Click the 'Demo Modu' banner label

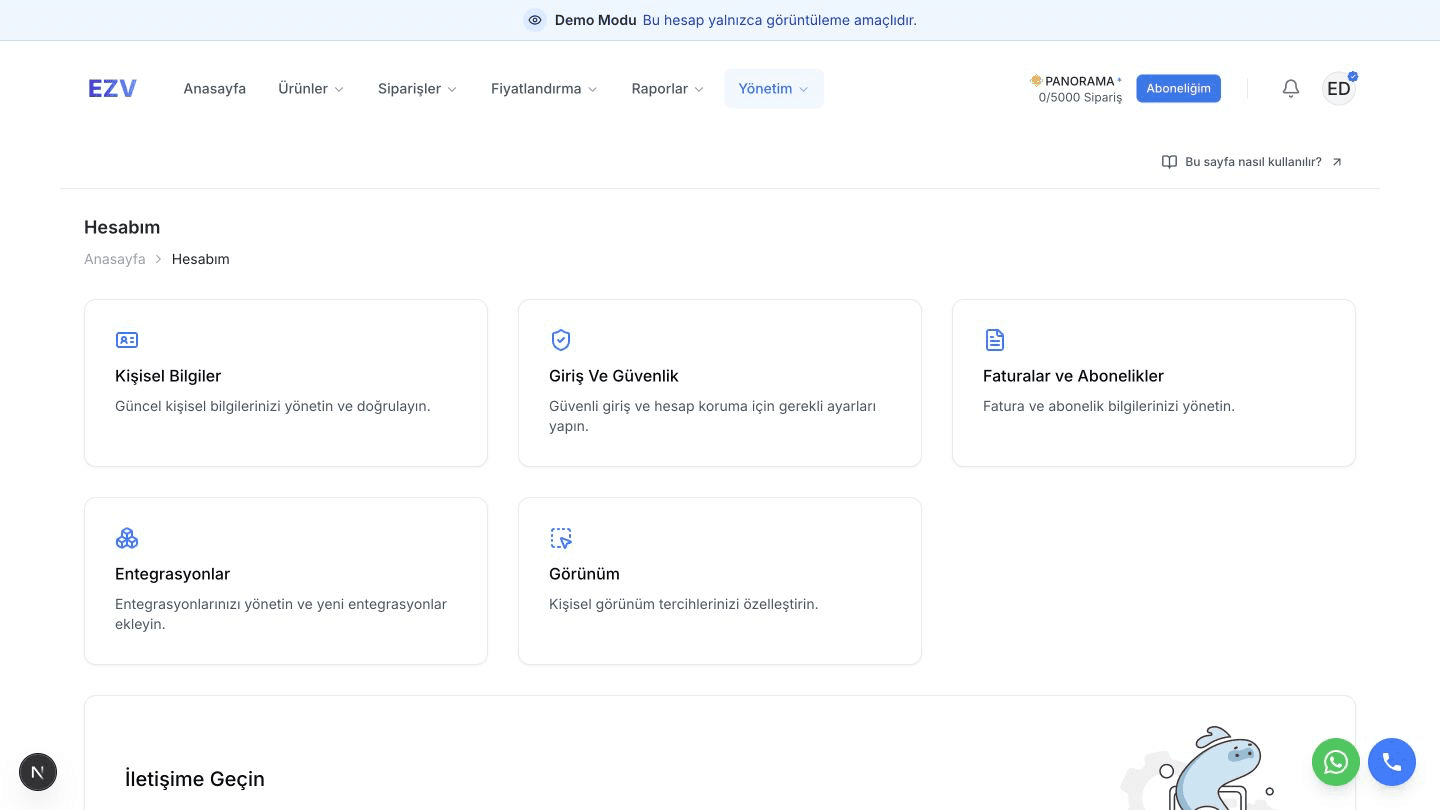pos(595,20)
